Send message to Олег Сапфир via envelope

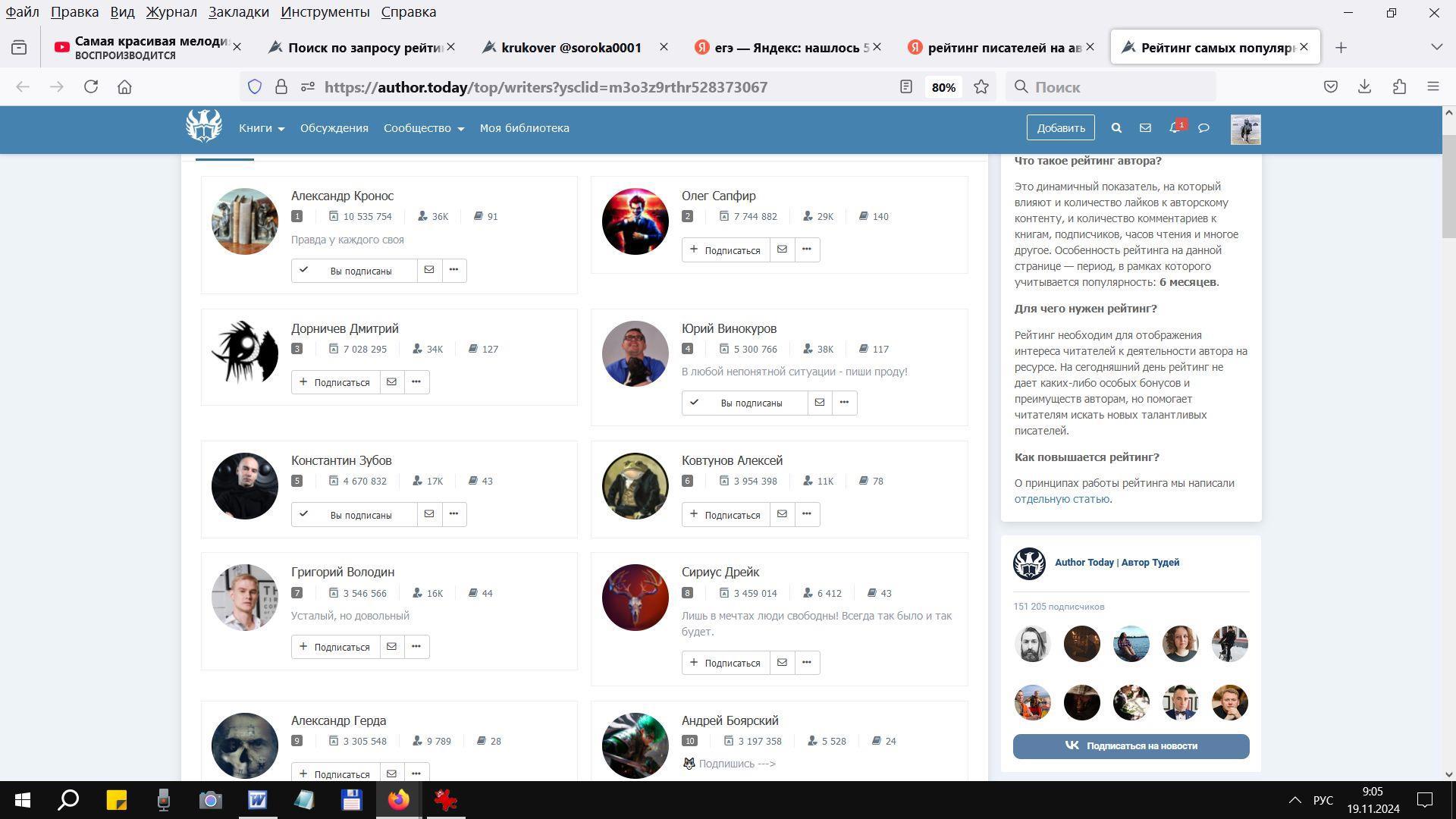pyautogui.click(x=782, y=249)
